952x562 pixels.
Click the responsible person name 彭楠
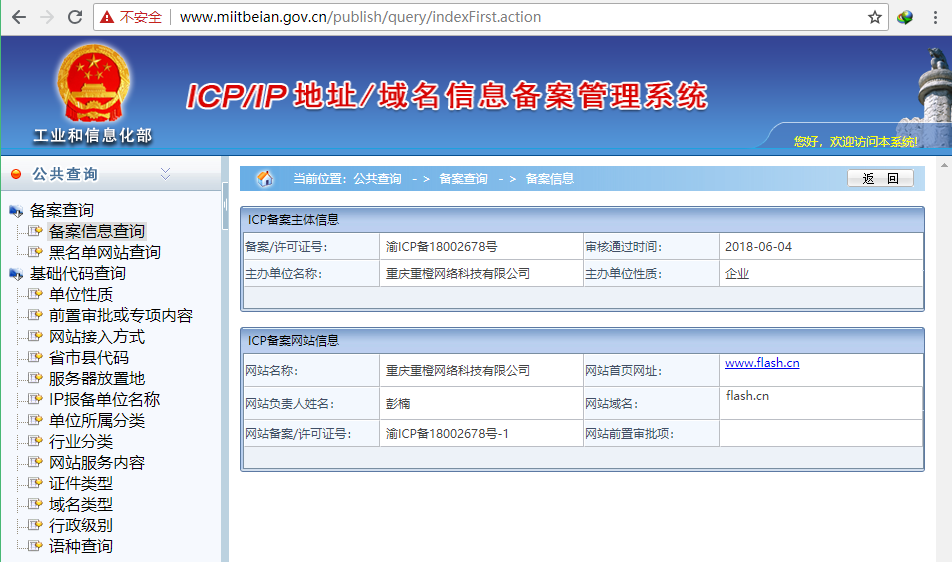(x=398, y=404)
